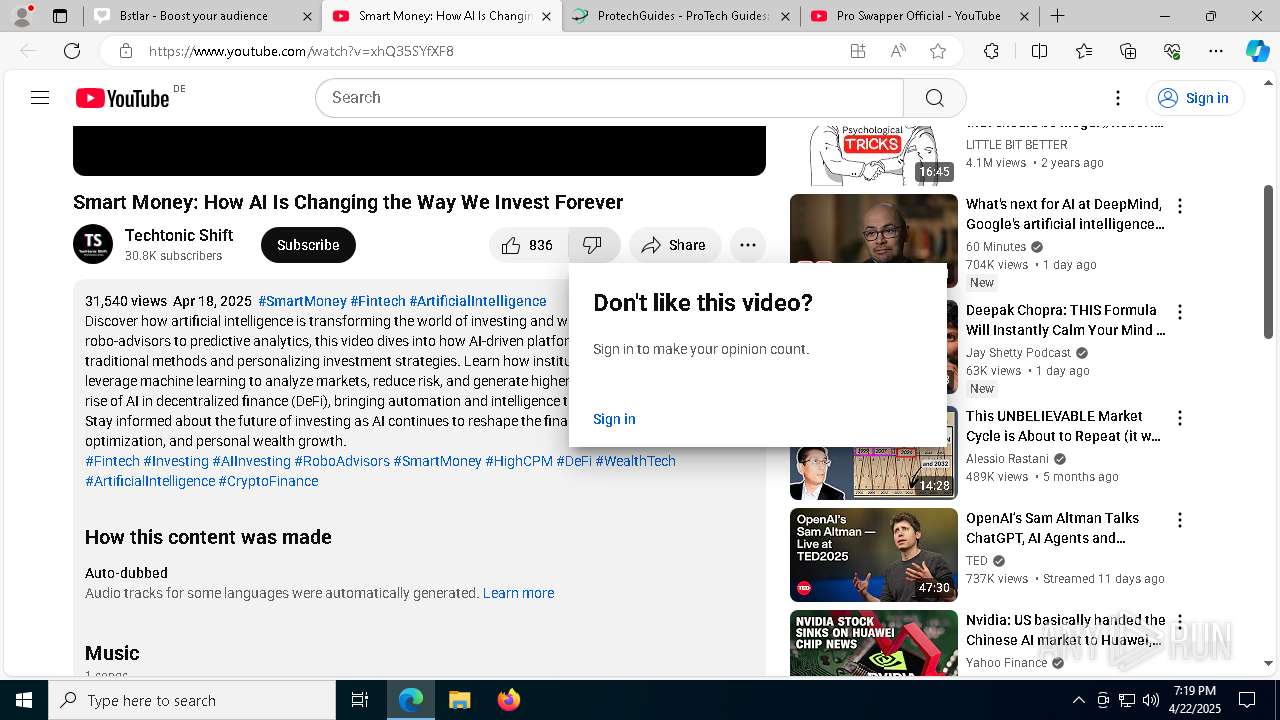The width and height of the screenshot is (1280, 720).
Task: Open the YouTube guide hamburger menu
Action: [x=40, y=97]
